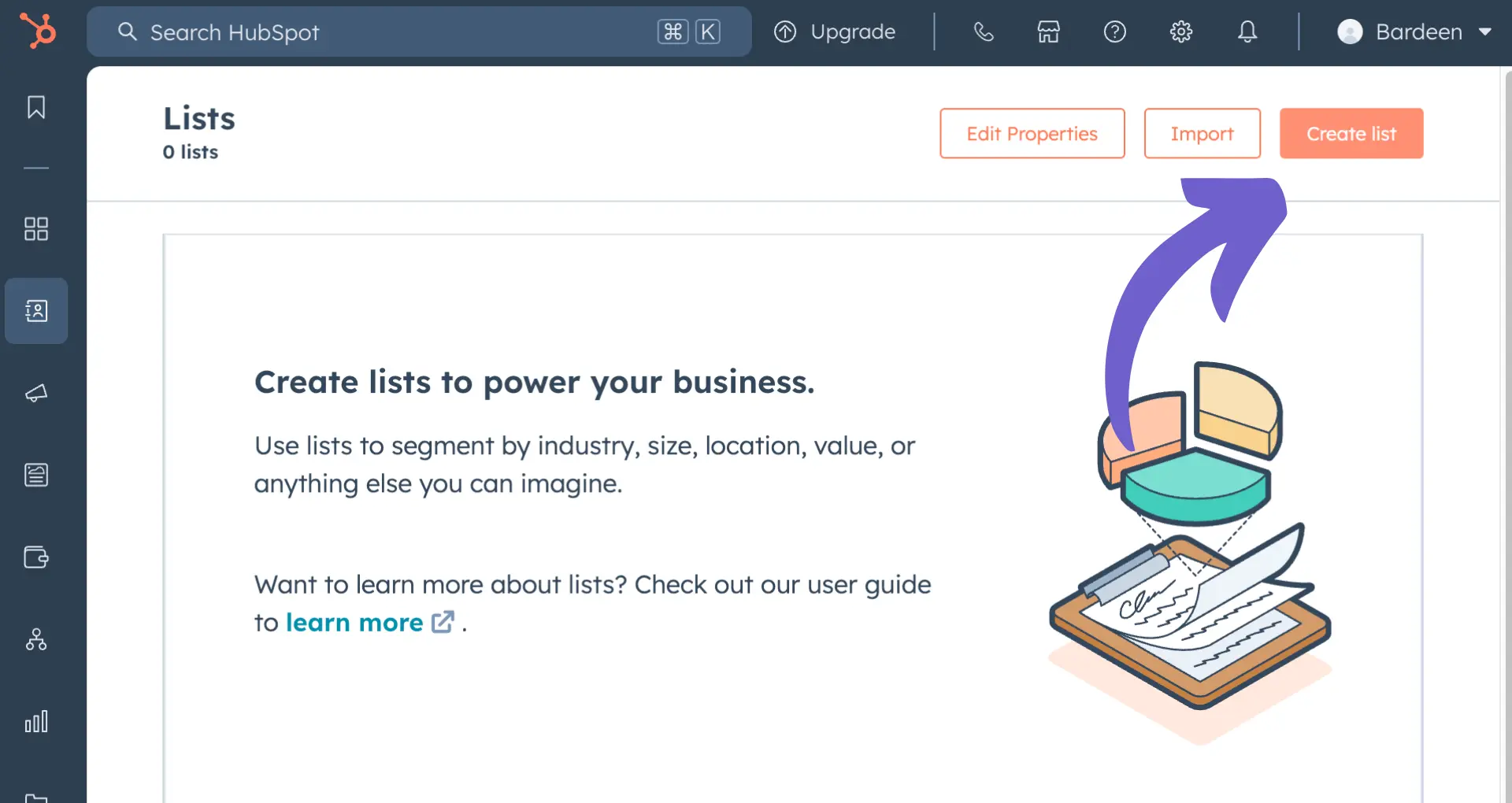Open the Marketplace storefront icon

pos(1049,31)
